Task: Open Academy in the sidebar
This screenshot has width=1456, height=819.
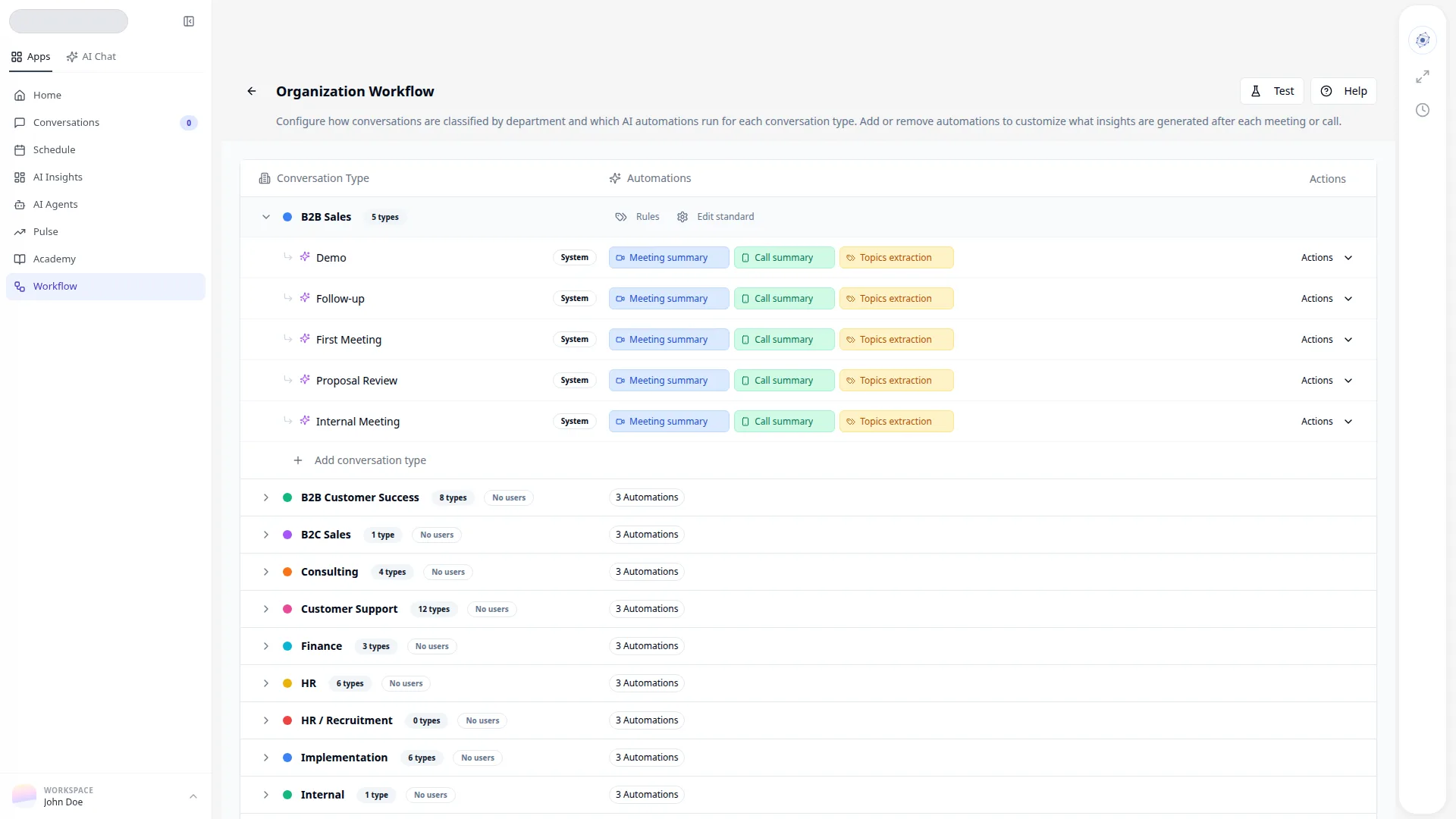Action: (x=105, y=259)
